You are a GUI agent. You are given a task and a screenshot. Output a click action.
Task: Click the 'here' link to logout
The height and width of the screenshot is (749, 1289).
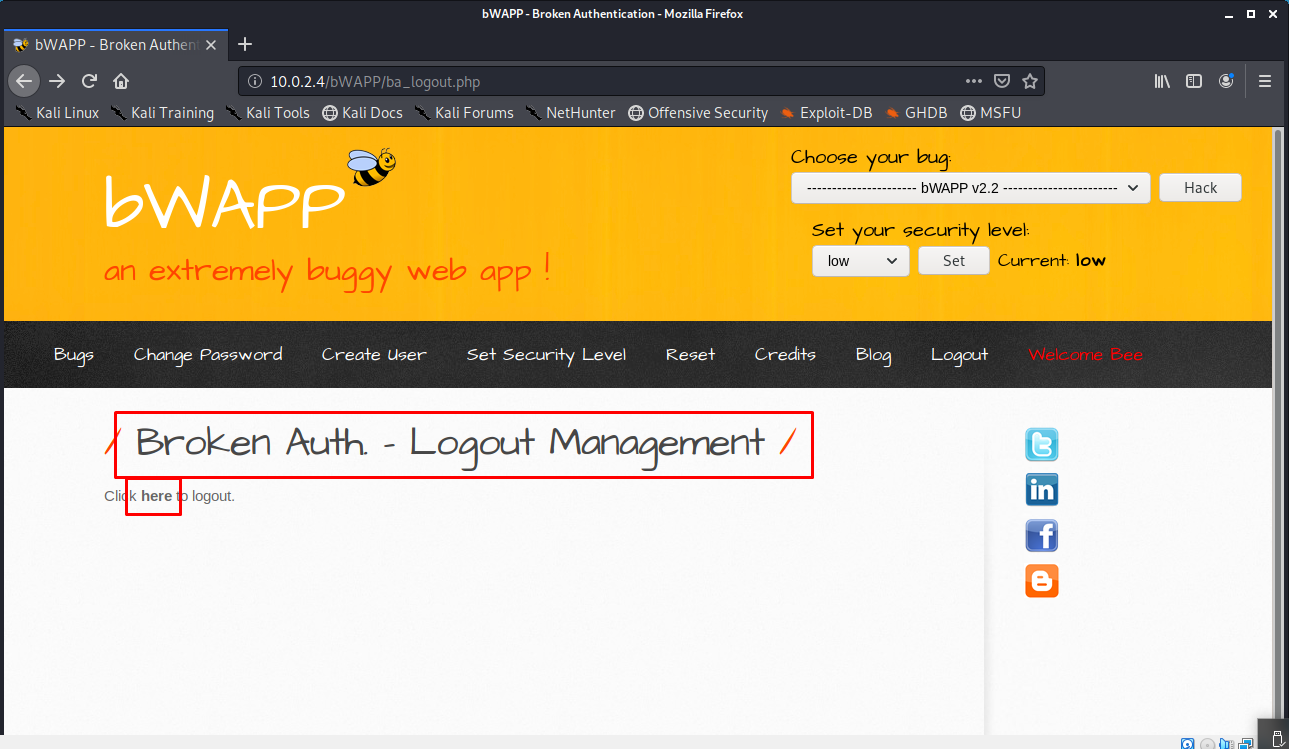pos(155,495)
